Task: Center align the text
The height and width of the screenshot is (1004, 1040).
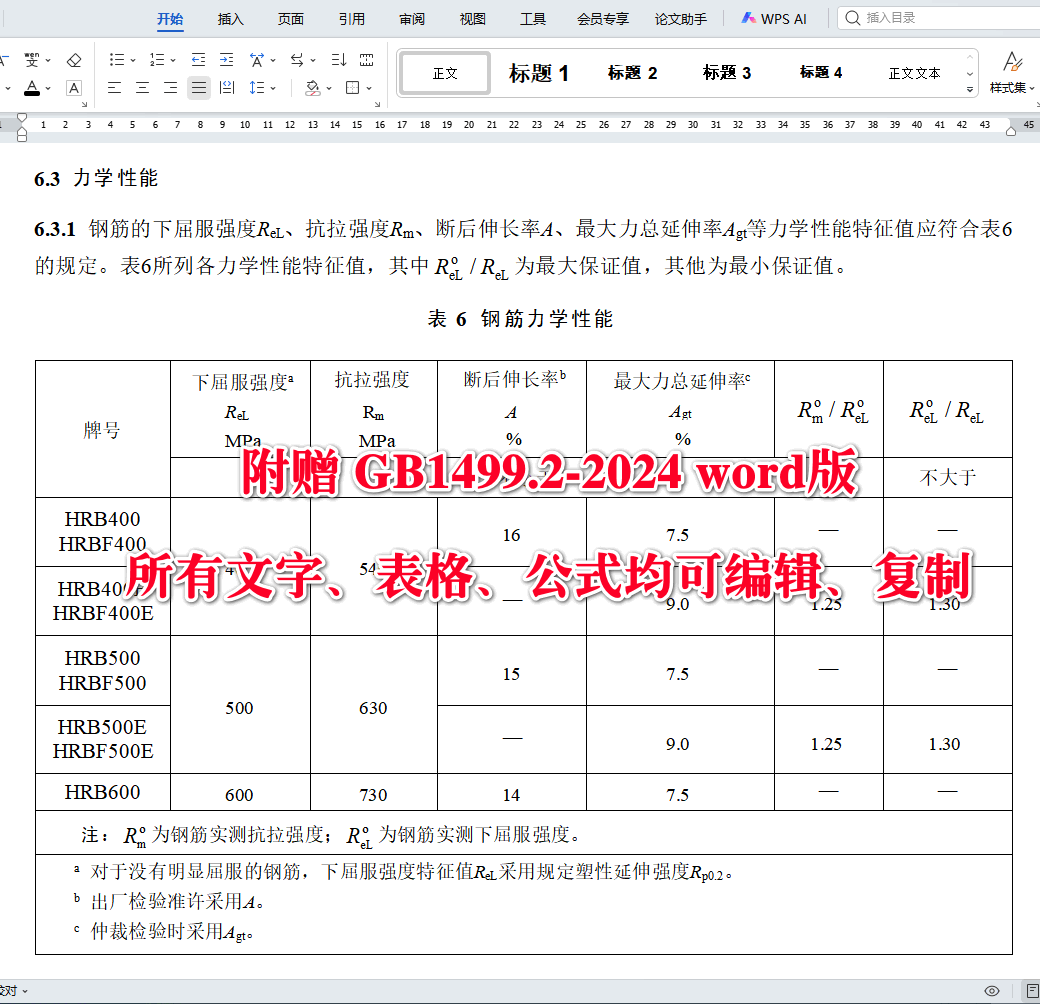Action: 142,88
